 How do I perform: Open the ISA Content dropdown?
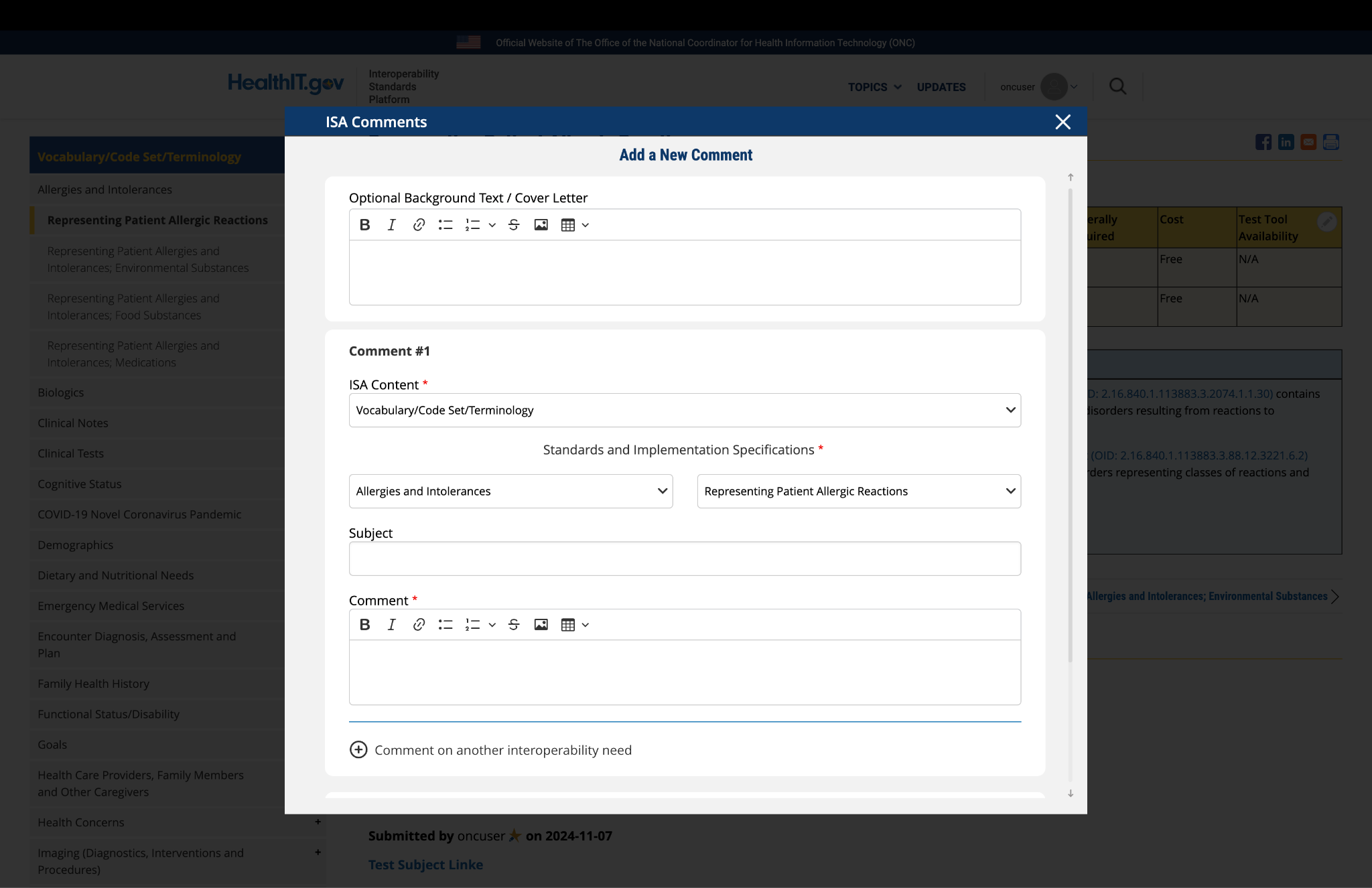pos(685,410)
